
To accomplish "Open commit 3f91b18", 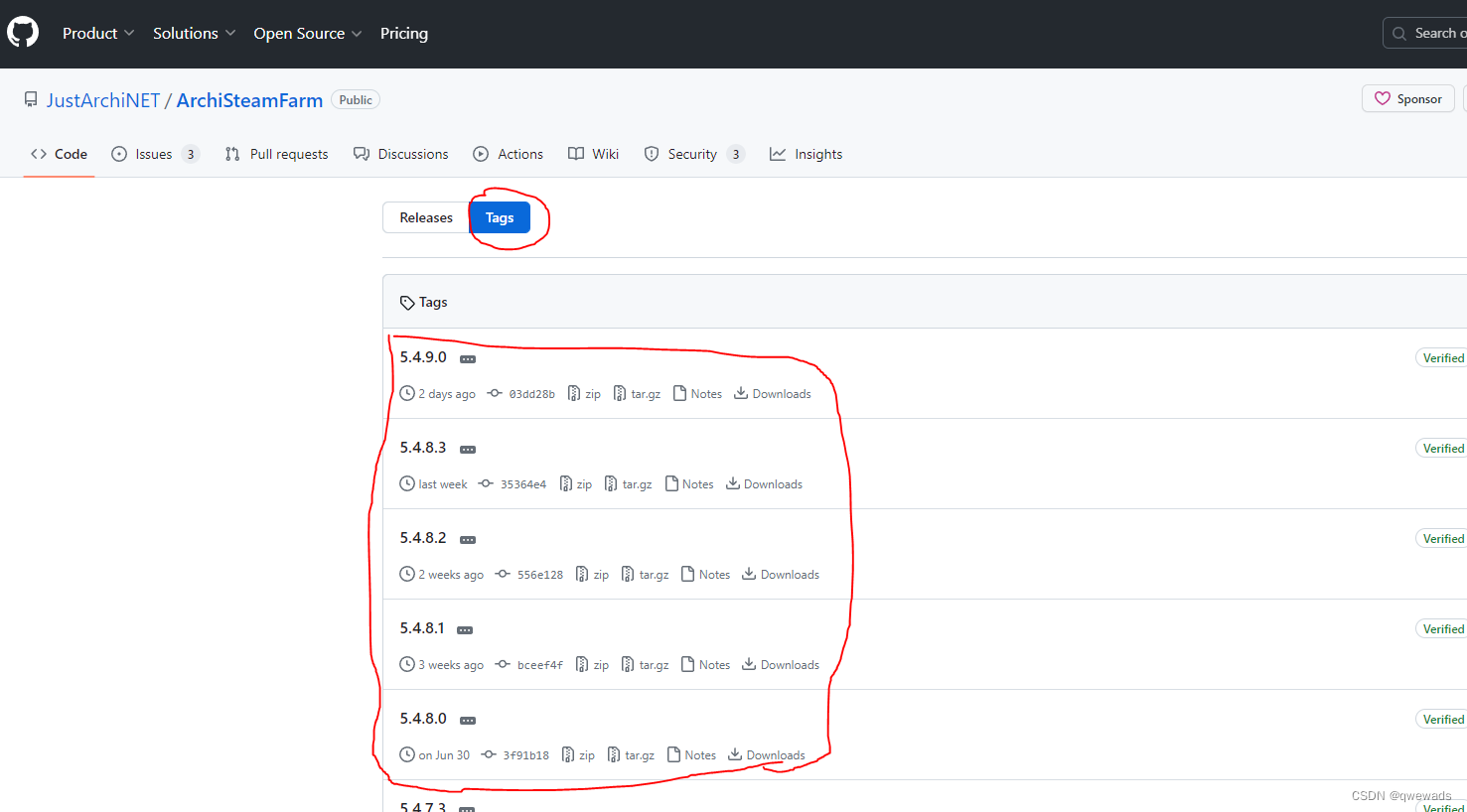I will (515, 755).
